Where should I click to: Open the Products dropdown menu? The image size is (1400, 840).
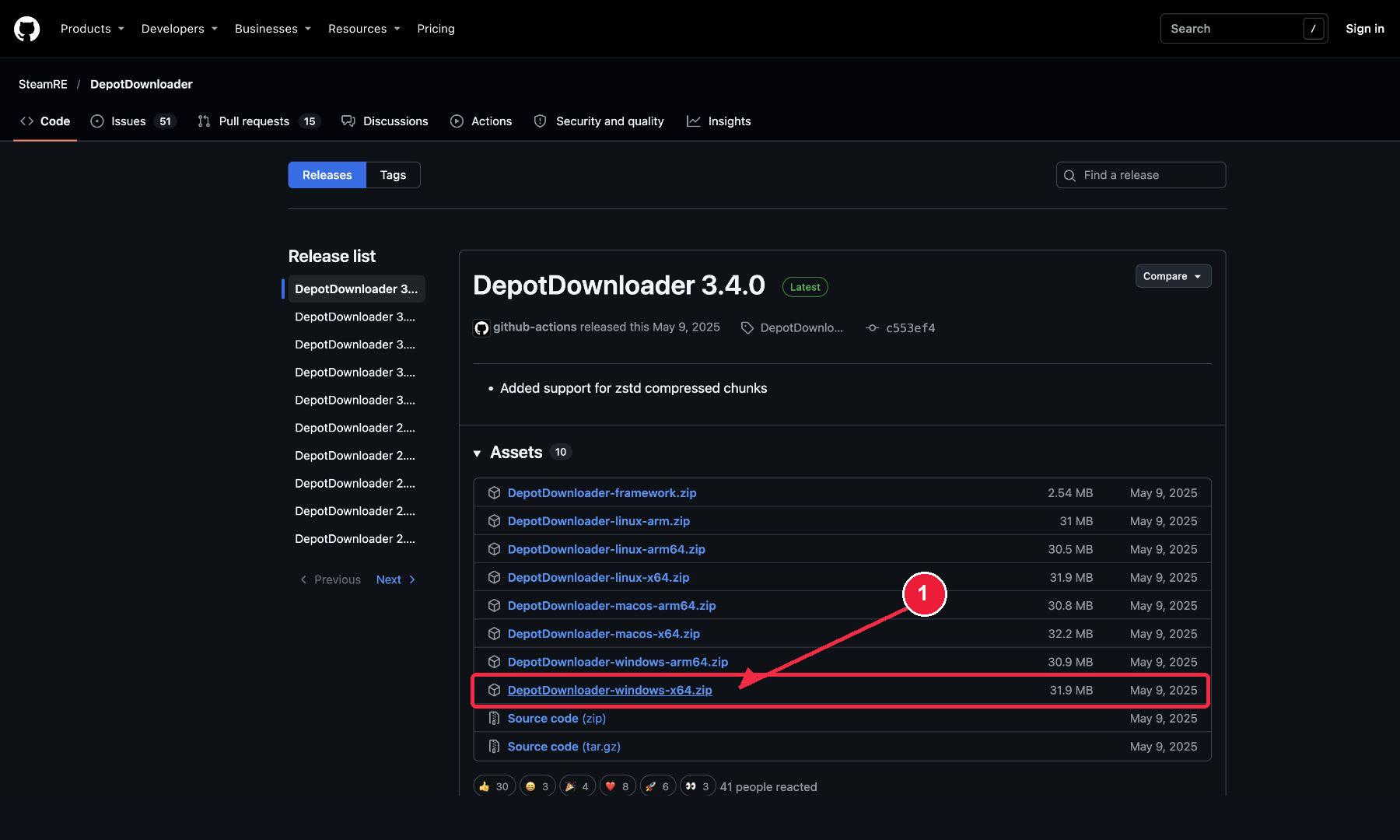[92, 29]
